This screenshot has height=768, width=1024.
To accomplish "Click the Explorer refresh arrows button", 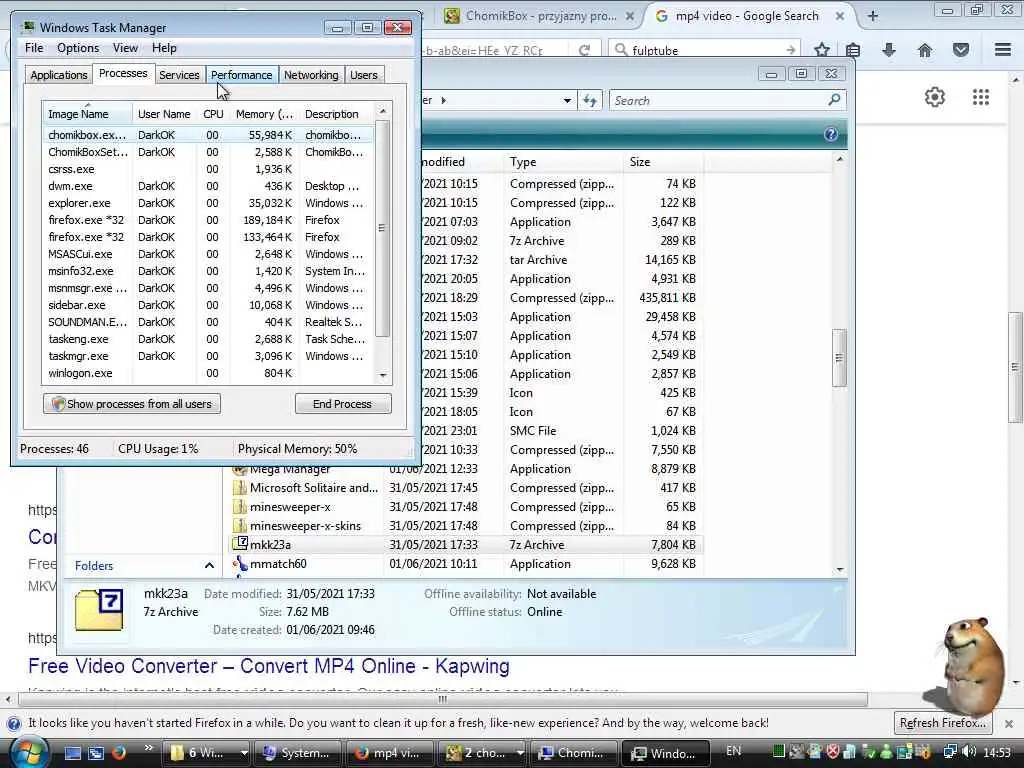I will tap(590, 101).
